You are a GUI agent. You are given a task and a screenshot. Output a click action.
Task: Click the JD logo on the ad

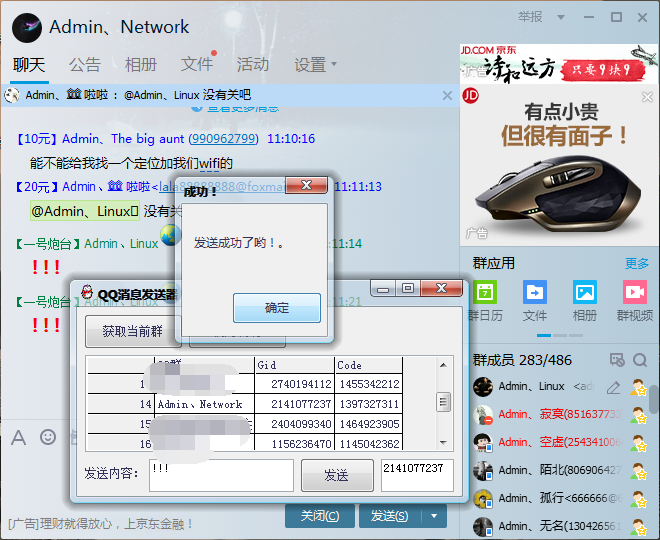[x=471, y=96]
